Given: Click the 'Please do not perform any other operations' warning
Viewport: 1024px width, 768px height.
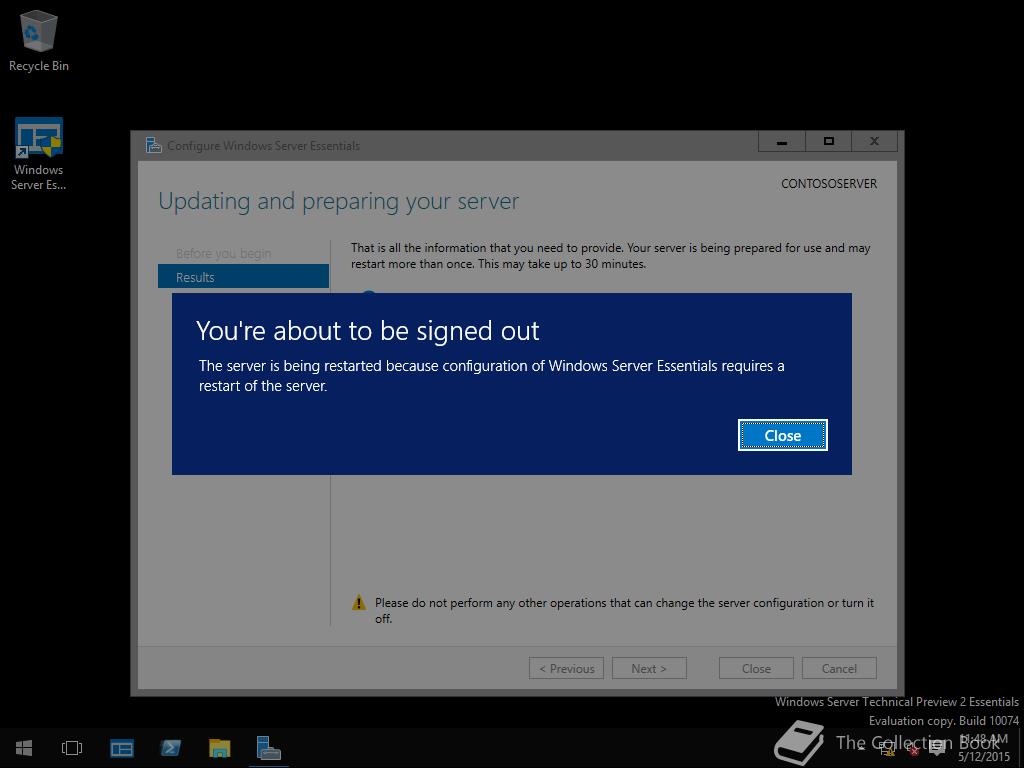Looking at the screenshot, I should (x=624, y=610).
